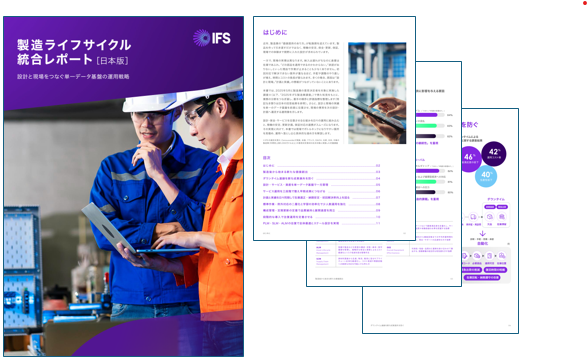Click the 40% light blue statistic circle
The image size is (588, 361).
click(486, 176)
